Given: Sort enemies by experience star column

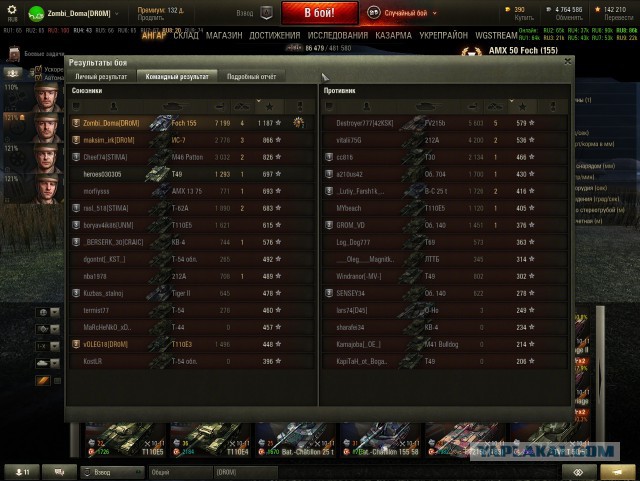Looking at the screenshot, I should pyautogui.click(x=522, y=107).
